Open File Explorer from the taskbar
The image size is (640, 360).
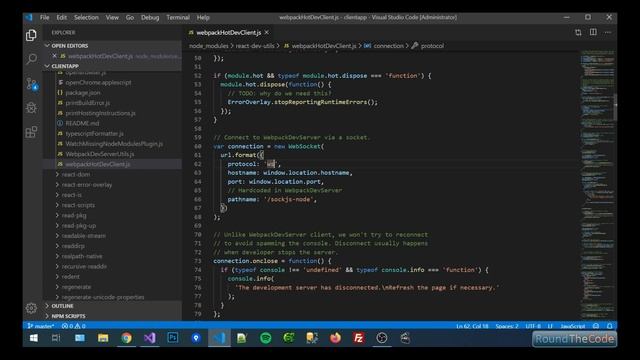tap(103, 338)
